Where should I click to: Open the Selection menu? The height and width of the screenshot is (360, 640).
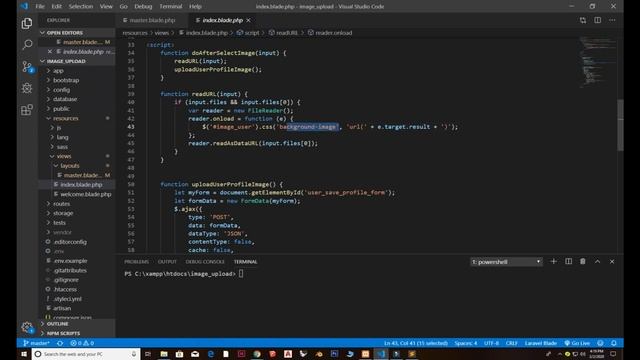[x=80, y=6]
